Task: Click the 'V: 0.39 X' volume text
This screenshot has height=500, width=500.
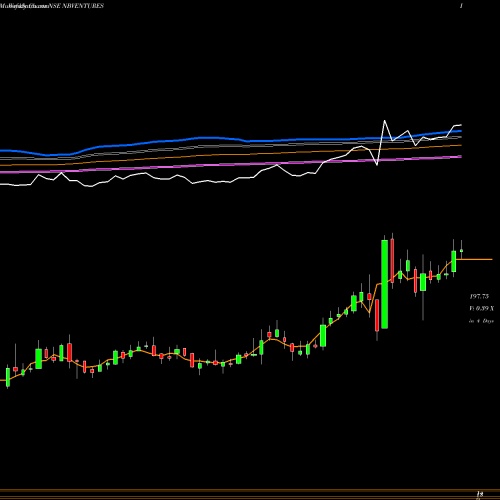Action: [x=482, y=308]
